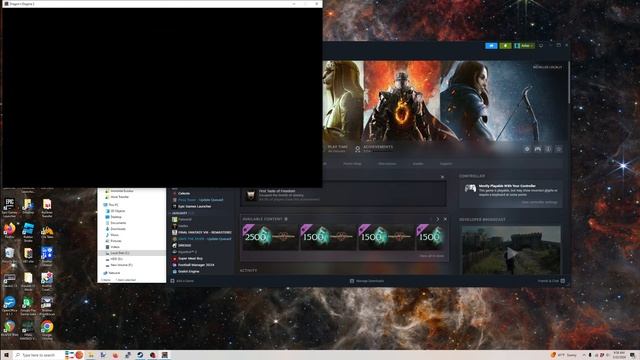Click the gamepad icon in the Controller panel
The image size is (640, 360).
tap(470, 188)
